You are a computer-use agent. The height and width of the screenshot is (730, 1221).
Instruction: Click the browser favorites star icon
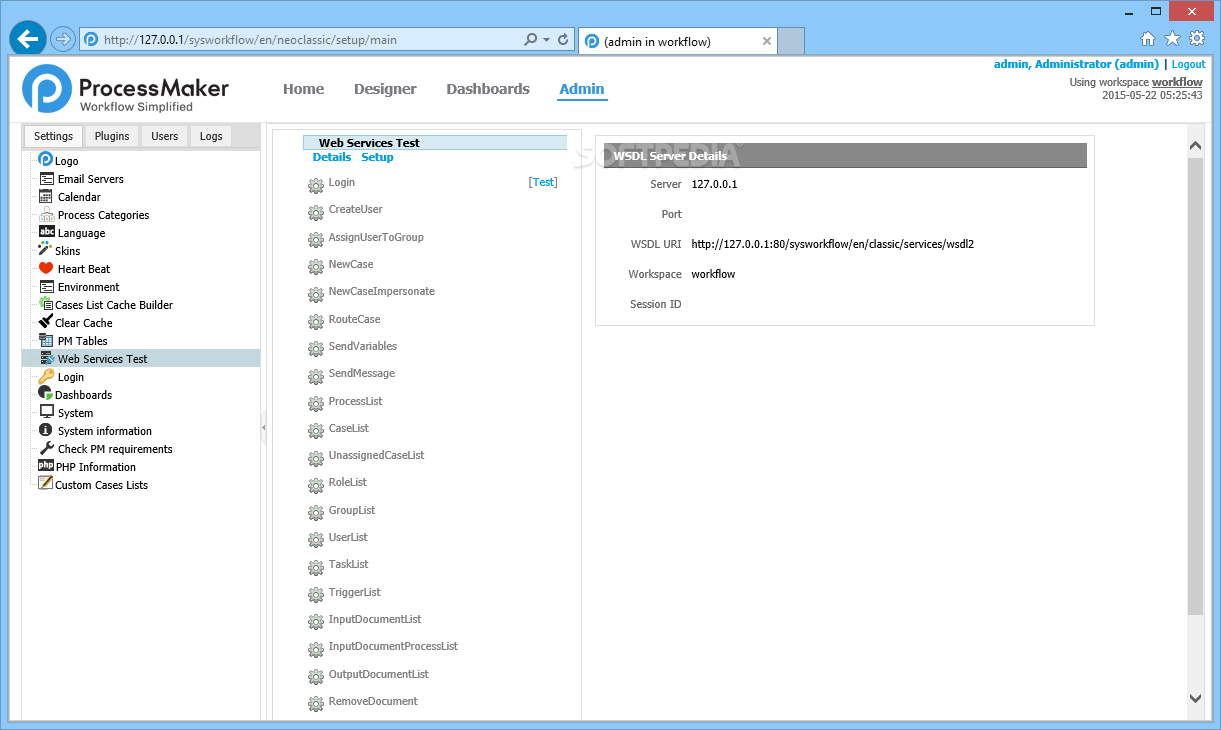click(1172, 39)
